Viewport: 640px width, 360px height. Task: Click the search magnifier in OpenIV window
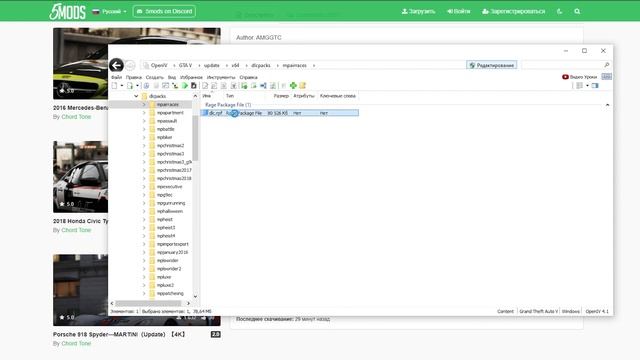coord(607,65)
